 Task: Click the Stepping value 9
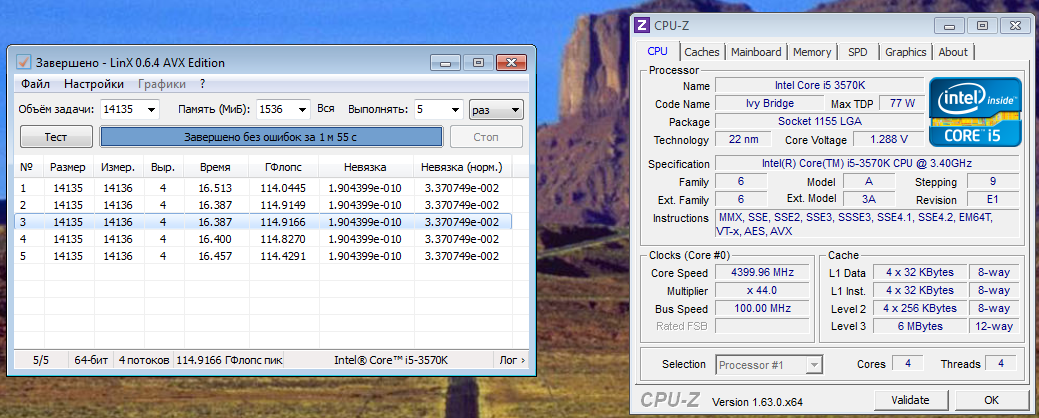tap(993, 182)
